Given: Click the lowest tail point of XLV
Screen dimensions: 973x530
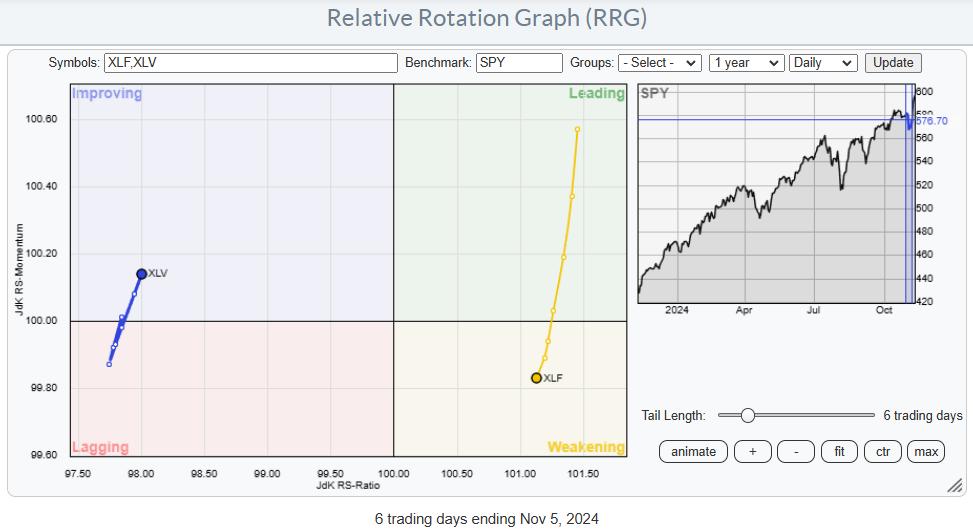Looking at the screenshot, I should click(109, 364).
